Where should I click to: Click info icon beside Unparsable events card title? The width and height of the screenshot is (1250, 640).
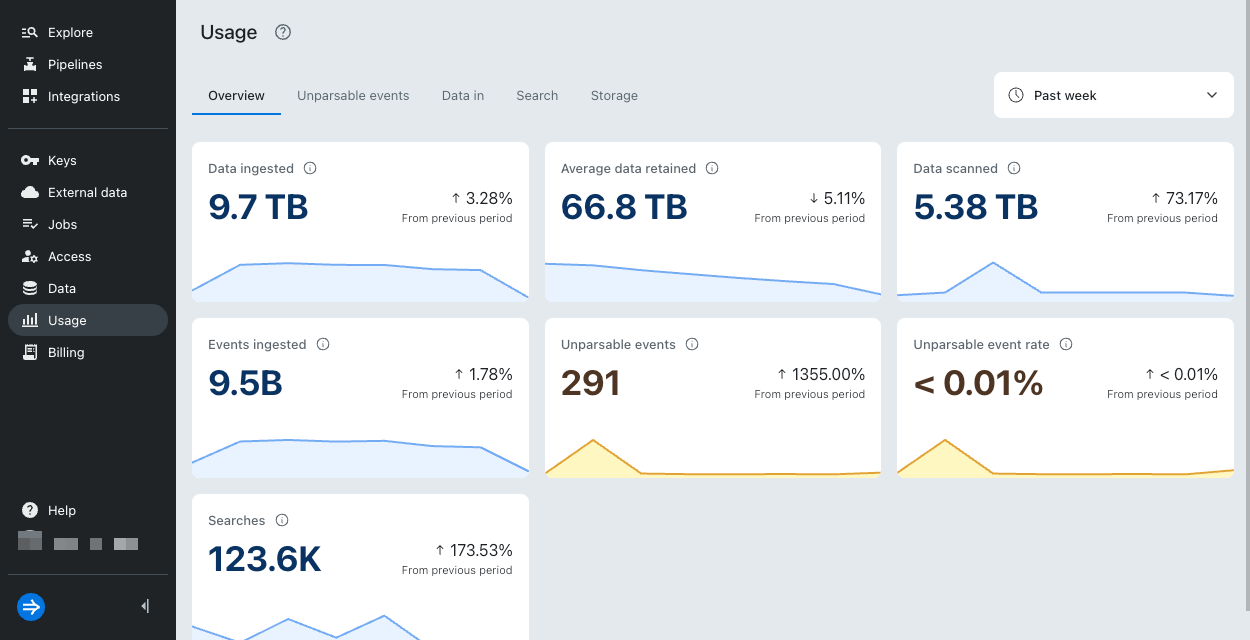(x=692, y=344)
